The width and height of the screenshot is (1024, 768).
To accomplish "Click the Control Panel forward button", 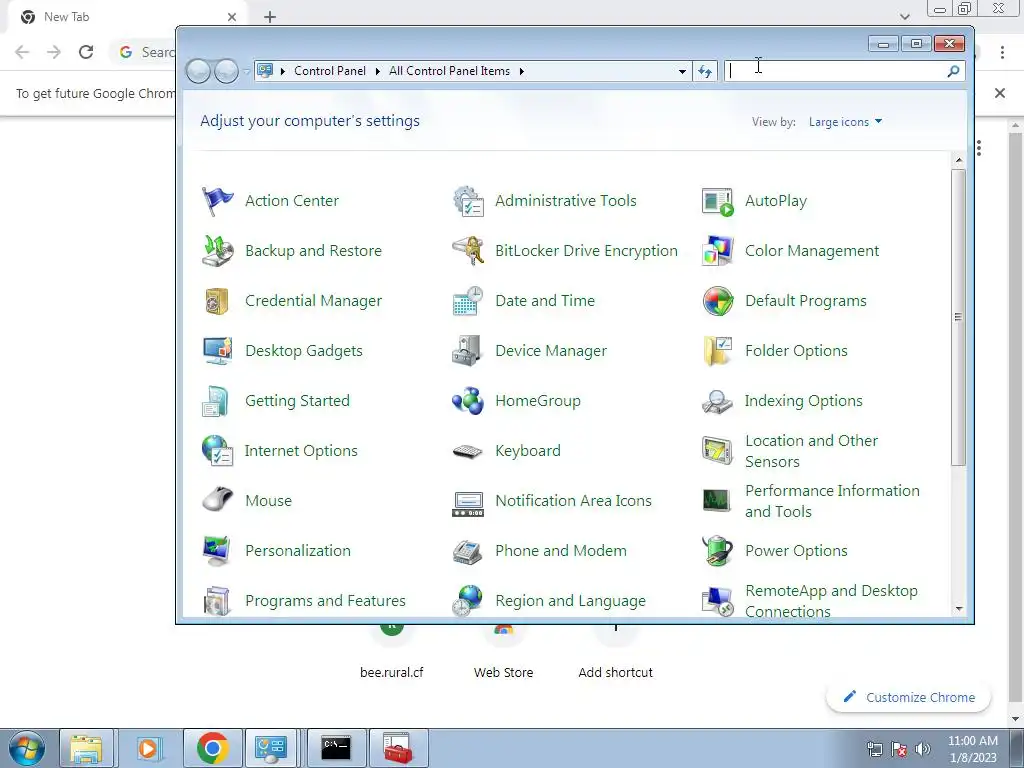I will point(226,71).
